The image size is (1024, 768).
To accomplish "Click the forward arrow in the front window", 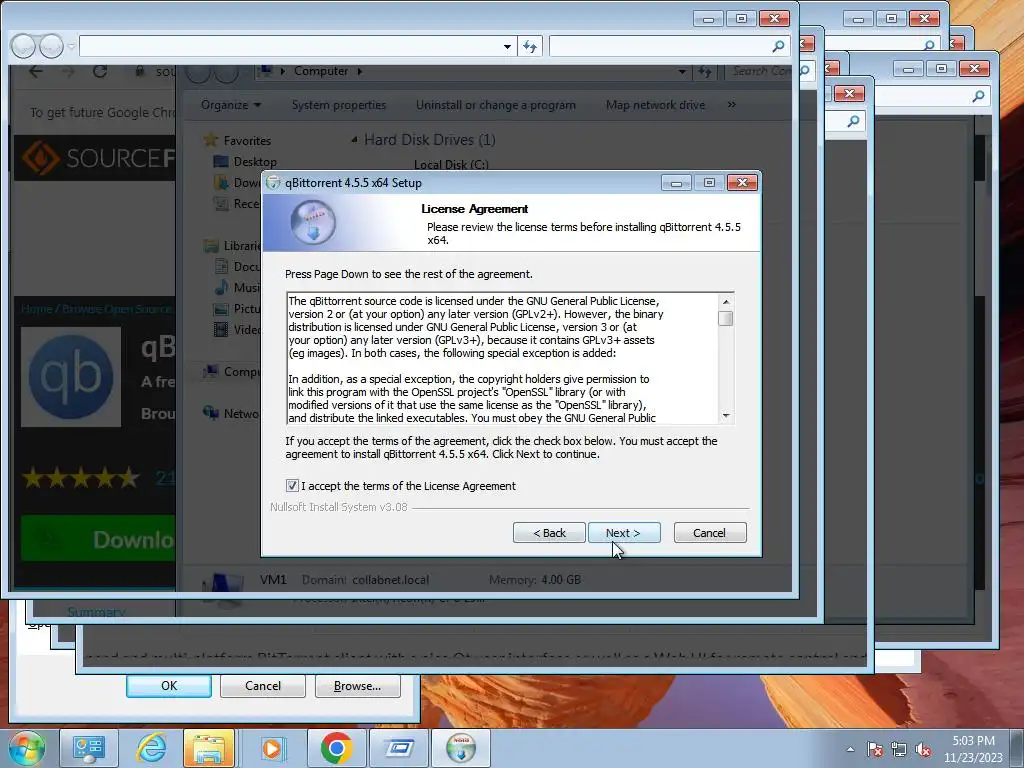I will (x=51, y=46).
